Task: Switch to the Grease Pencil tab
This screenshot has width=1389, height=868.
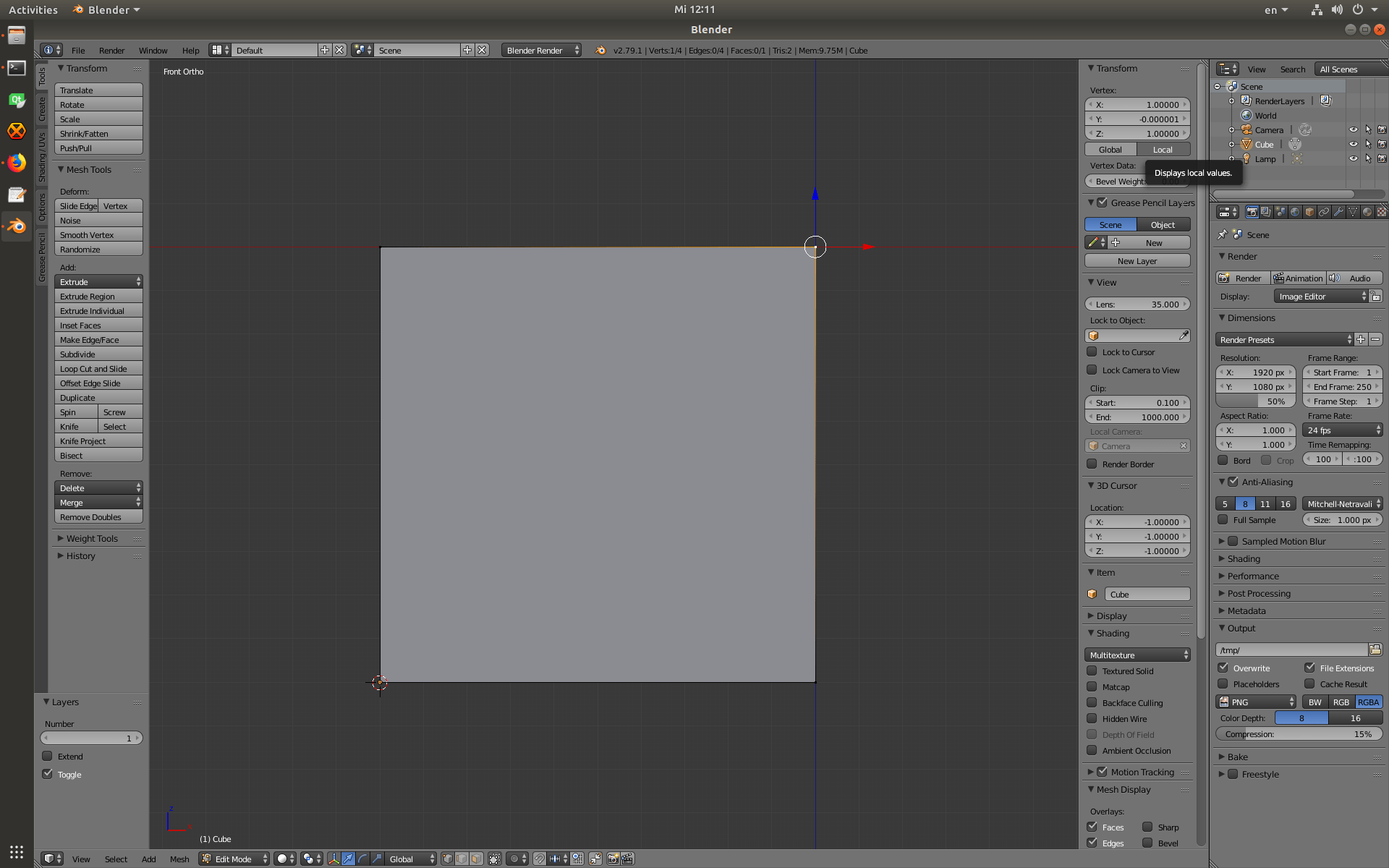Action: point(42,258)
